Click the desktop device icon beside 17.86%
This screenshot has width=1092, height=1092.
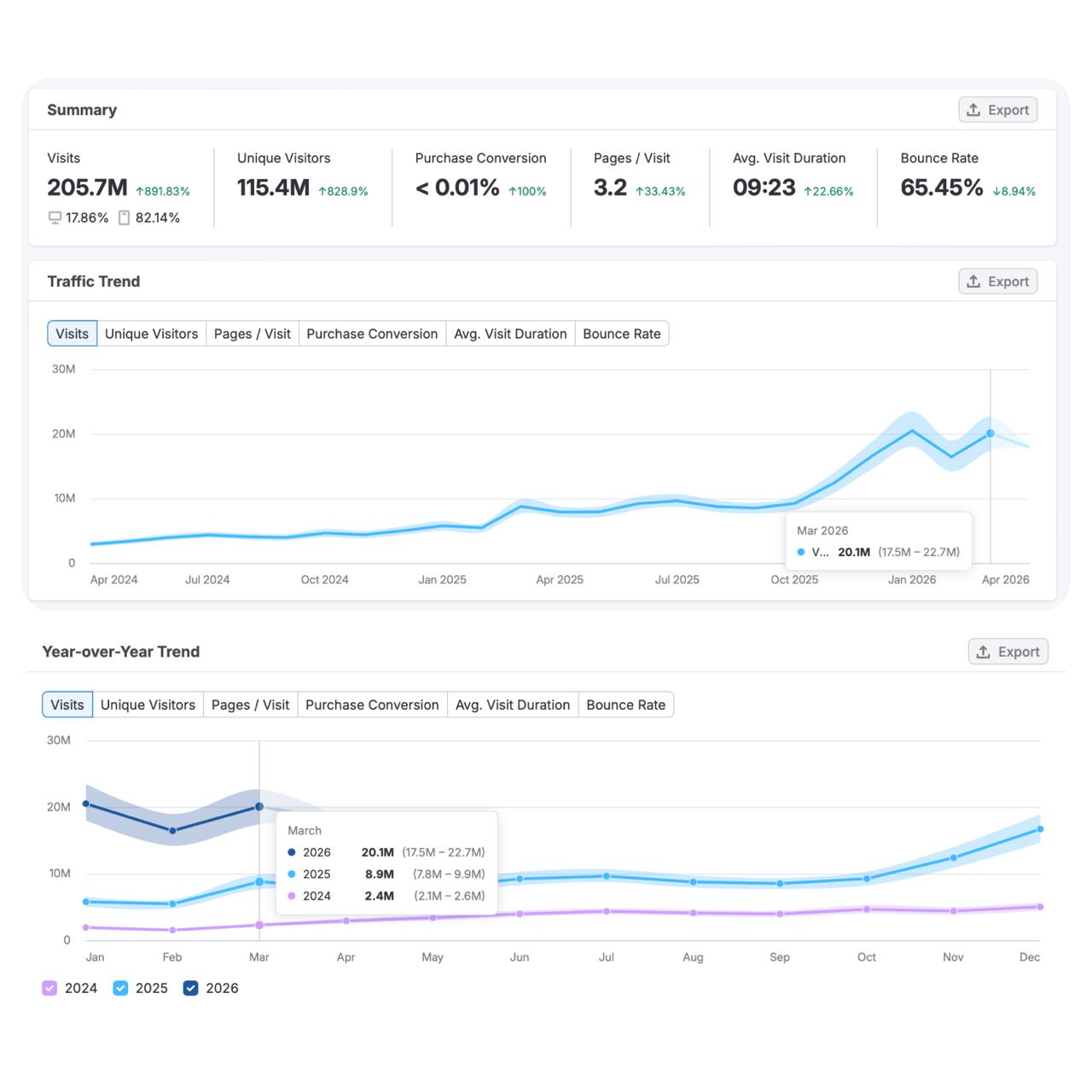pos(53,218)
